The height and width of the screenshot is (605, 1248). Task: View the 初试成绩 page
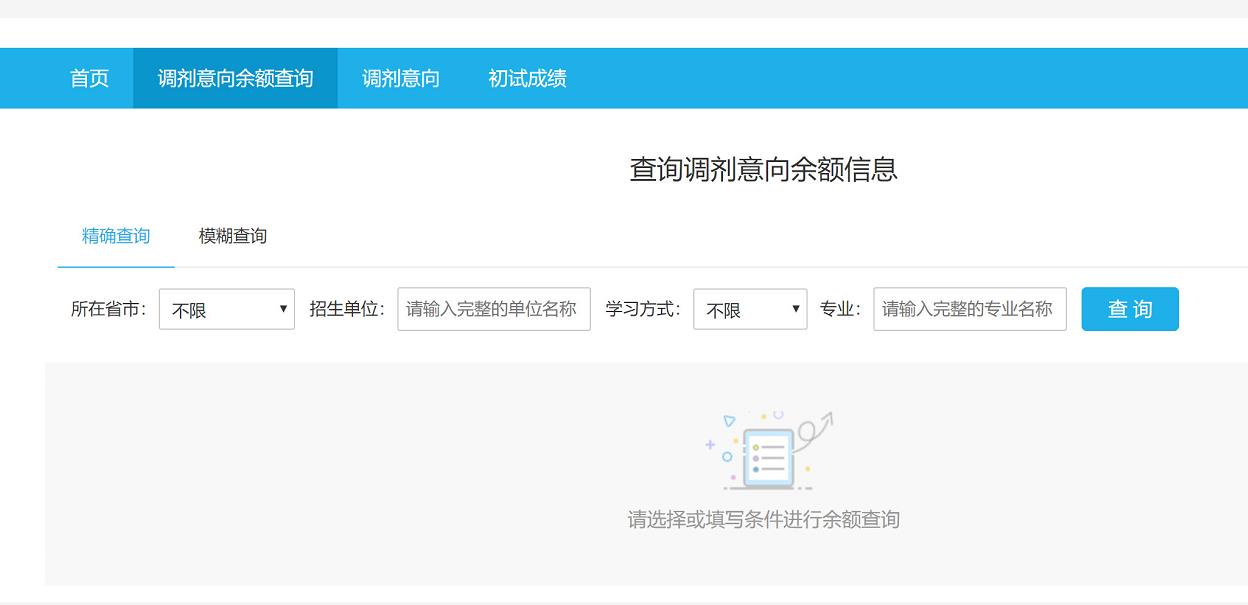[x=527, y=78]
